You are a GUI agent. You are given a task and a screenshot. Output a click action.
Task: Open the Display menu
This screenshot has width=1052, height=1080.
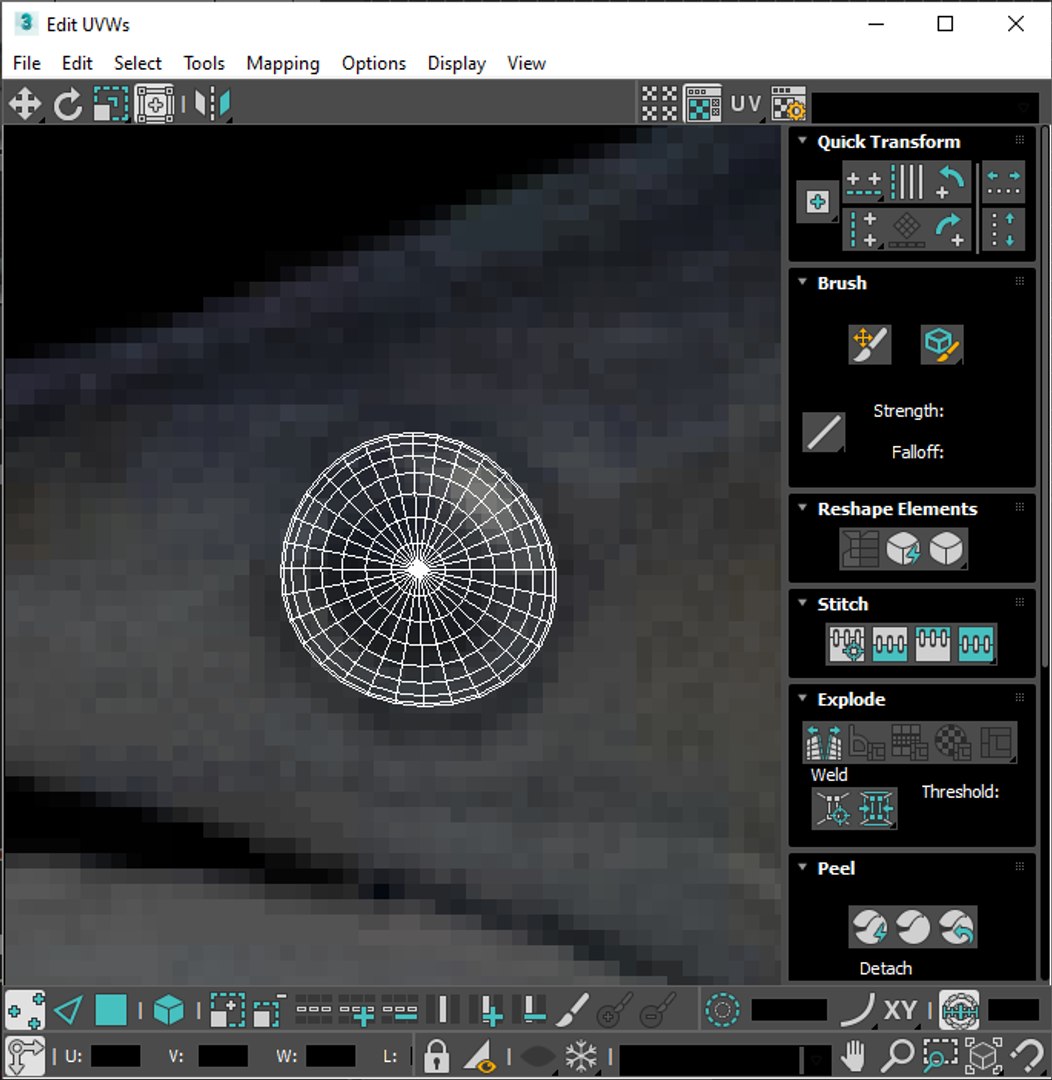(x=457, y=63)
